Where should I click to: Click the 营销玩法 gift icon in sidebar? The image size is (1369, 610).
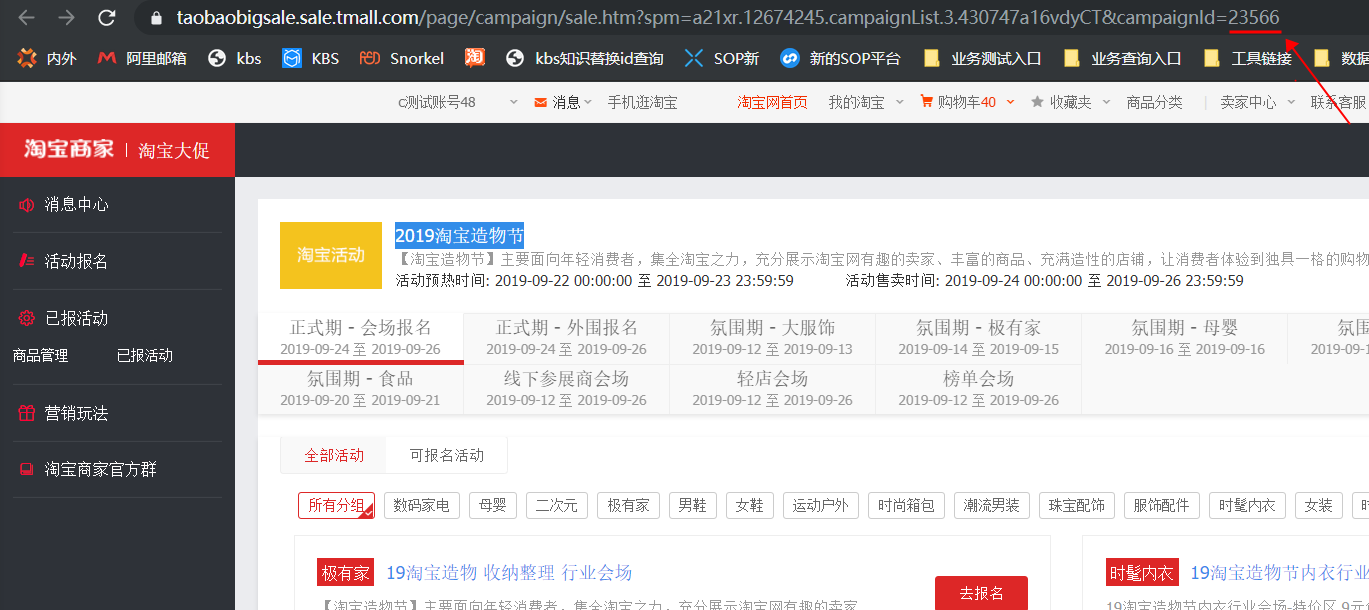pyautogui.click(x=27, y=413)
